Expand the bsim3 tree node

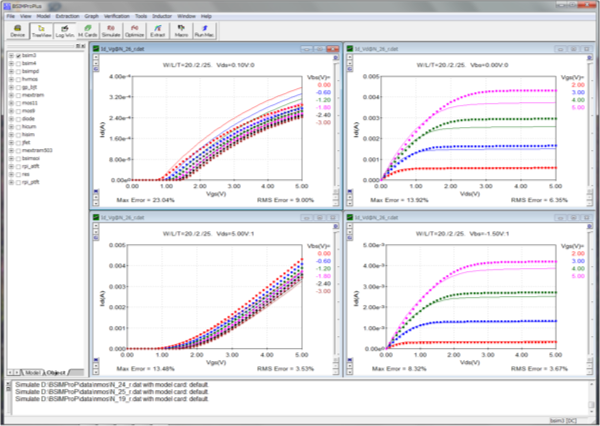pyautogui.click(x=9, y=55)
